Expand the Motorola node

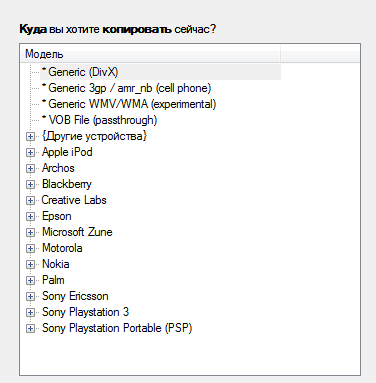30,248
